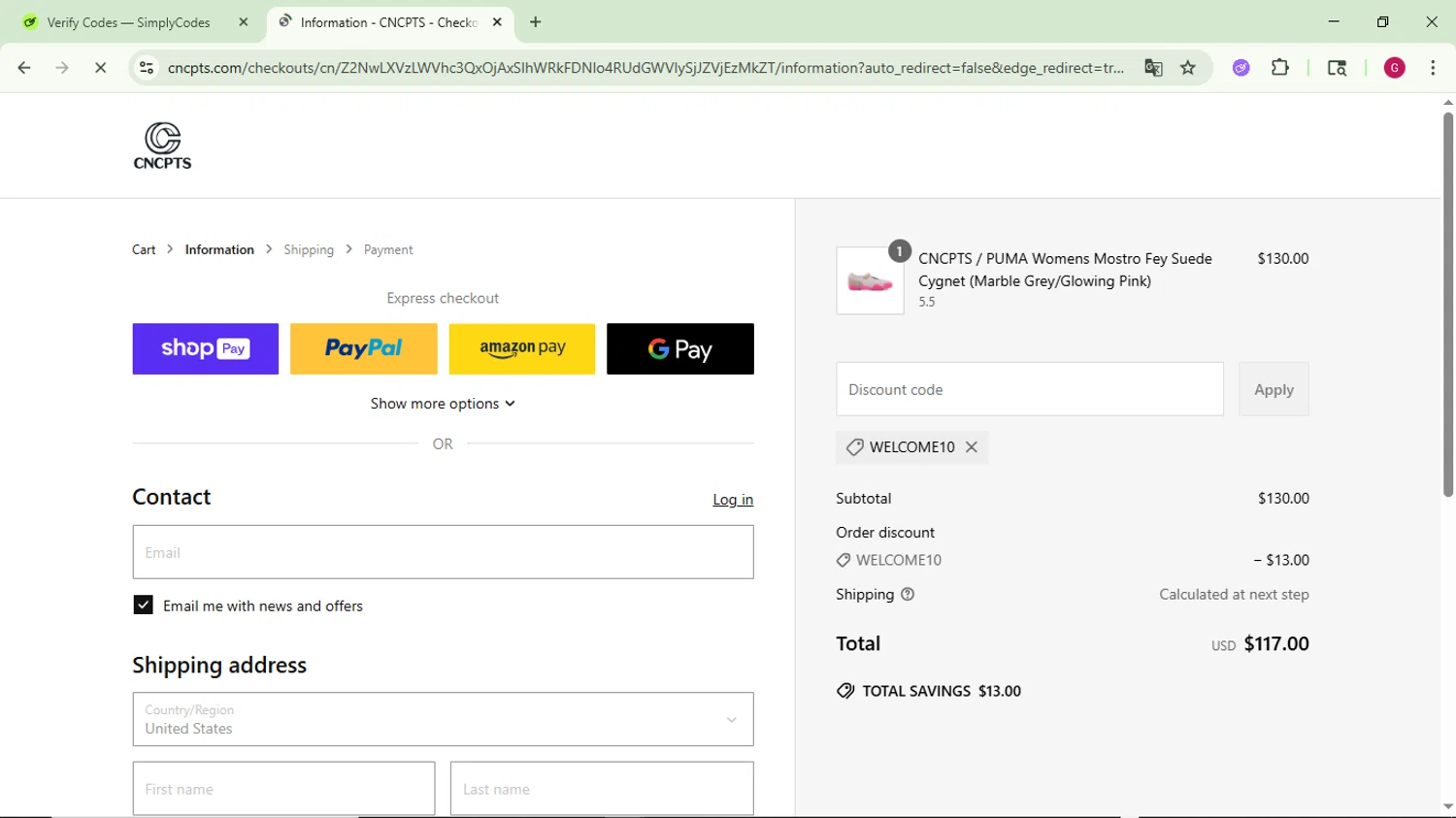This screenshot has height=818, width=1456.
Task: Expand Show more options
Action: (443, 404)
